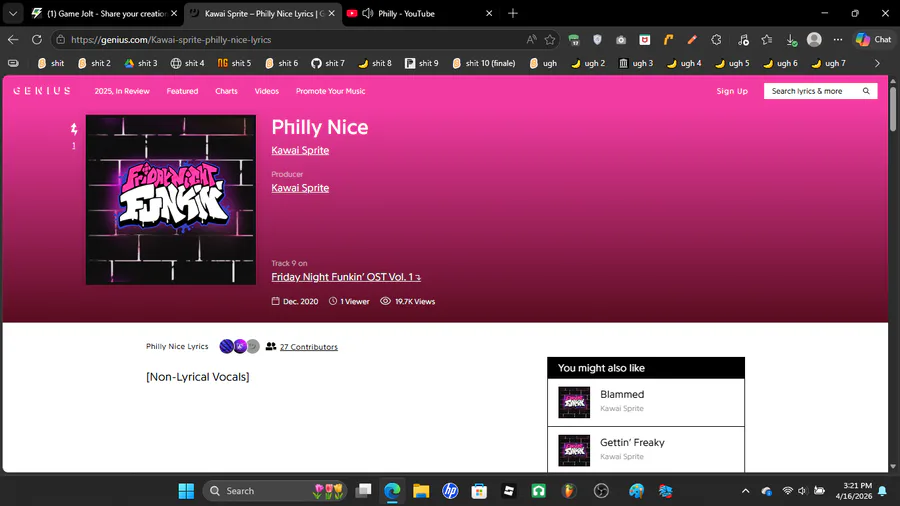900x506 pixels.
Task: Open the 'ugh 3' bookmark
Action: coord(636,63)
